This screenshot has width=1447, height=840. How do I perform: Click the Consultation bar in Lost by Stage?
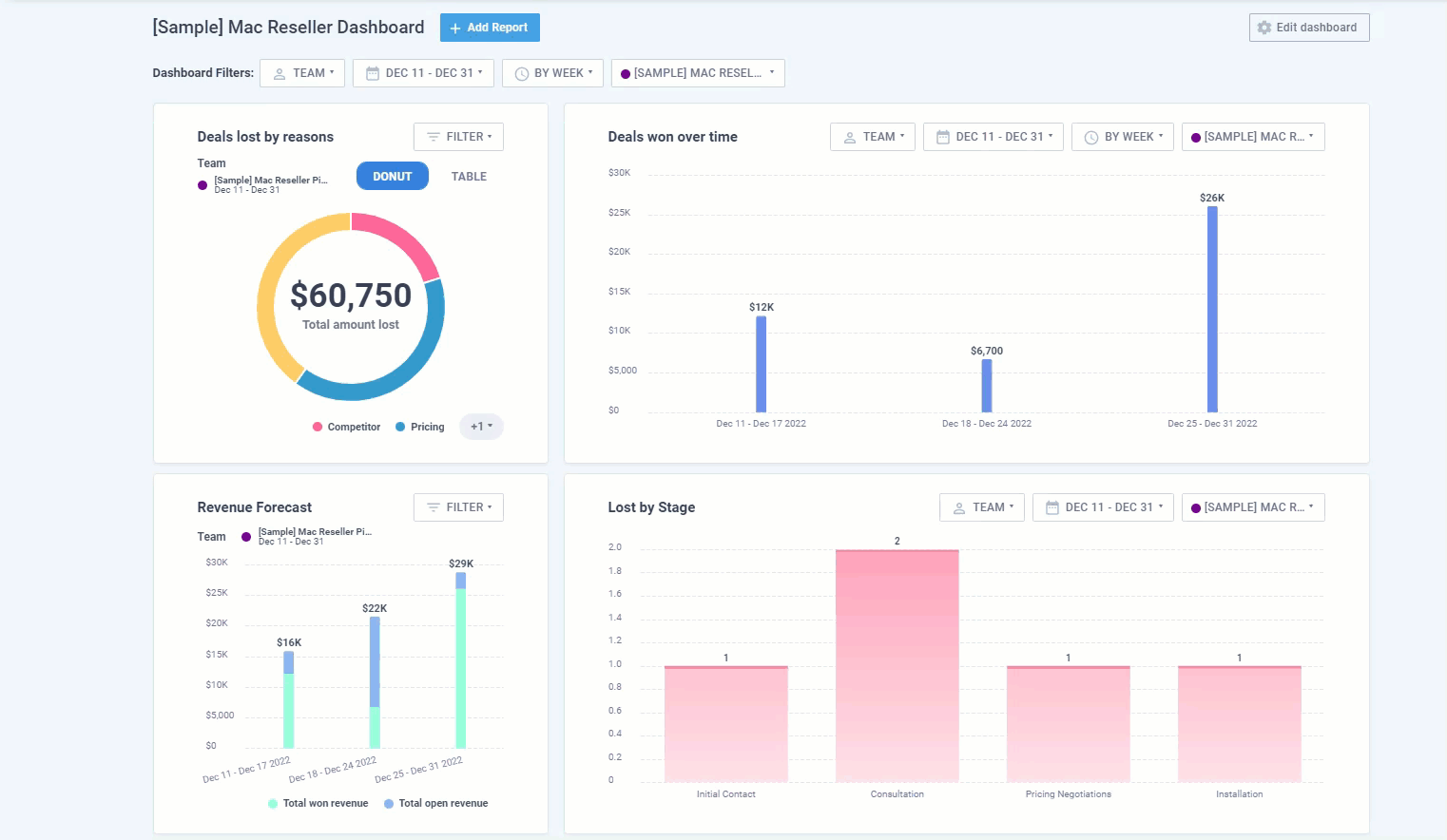pyautogui.click(x=897, y=665)
